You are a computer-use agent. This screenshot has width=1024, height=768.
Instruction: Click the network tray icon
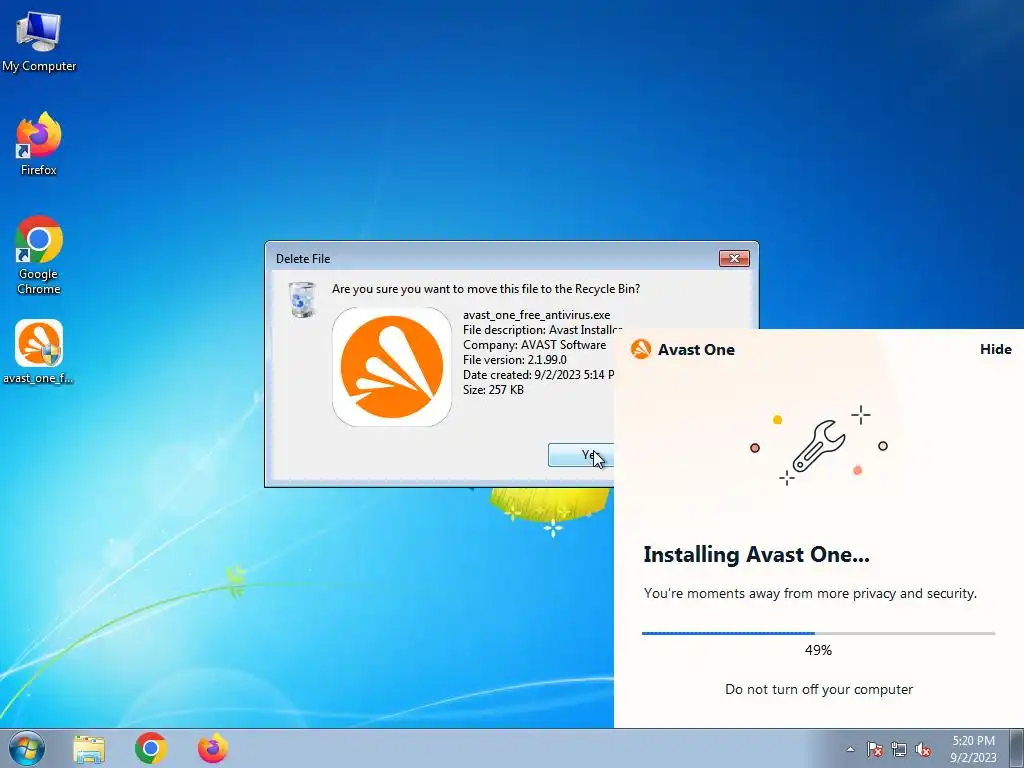pos(899,749)
